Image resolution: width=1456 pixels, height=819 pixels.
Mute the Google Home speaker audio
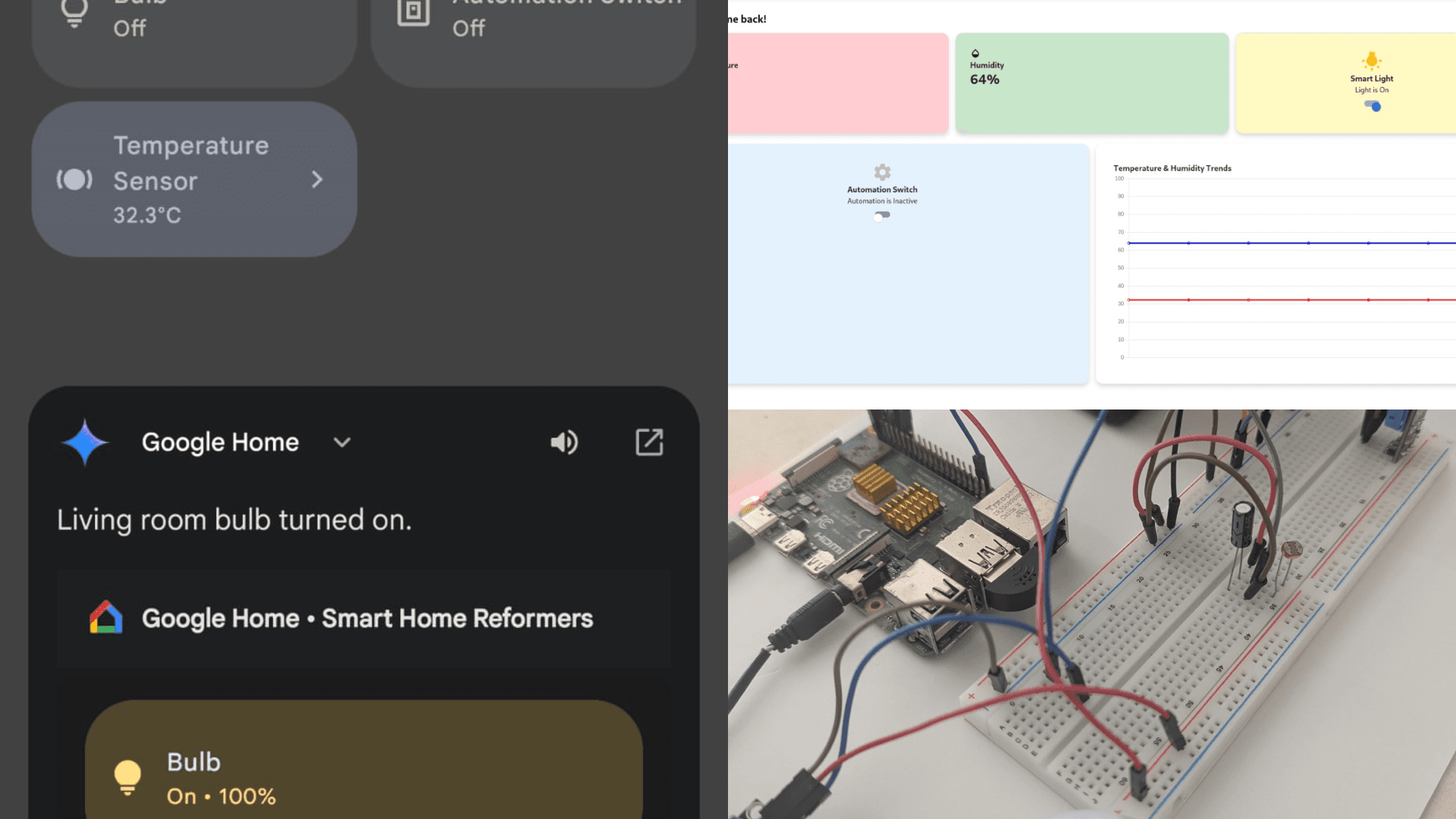564,442
